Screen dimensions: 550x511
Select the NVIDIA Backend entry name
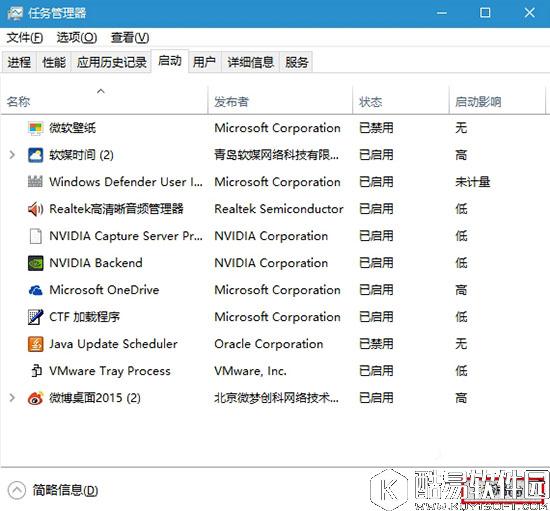[96, 263]
